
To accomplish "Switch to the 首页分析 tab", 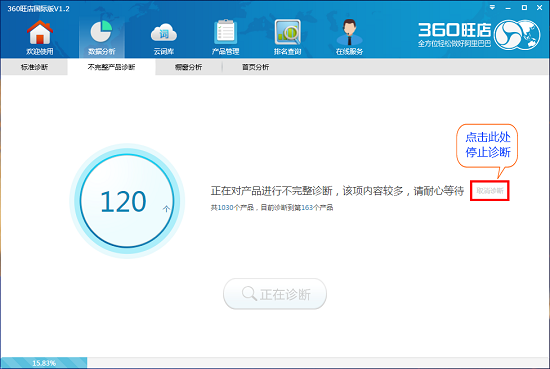I will tap(255, 67).
